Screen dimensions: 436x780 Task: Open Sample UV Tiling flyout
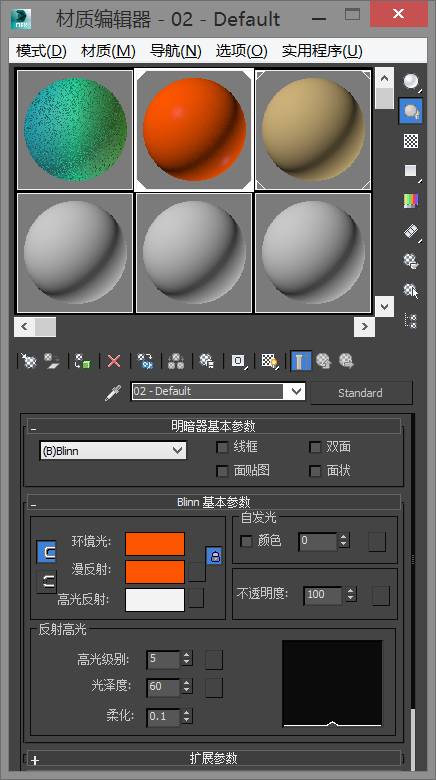[411, 171]
